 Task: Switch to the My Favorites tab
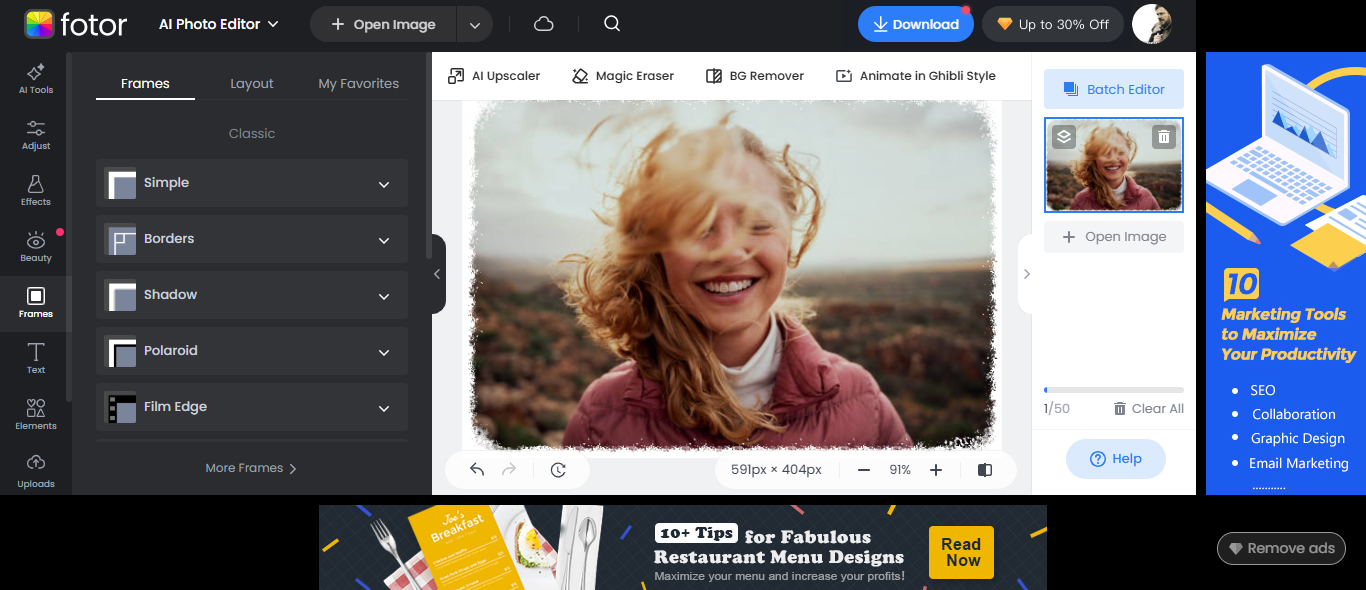(x=358, y=83)
